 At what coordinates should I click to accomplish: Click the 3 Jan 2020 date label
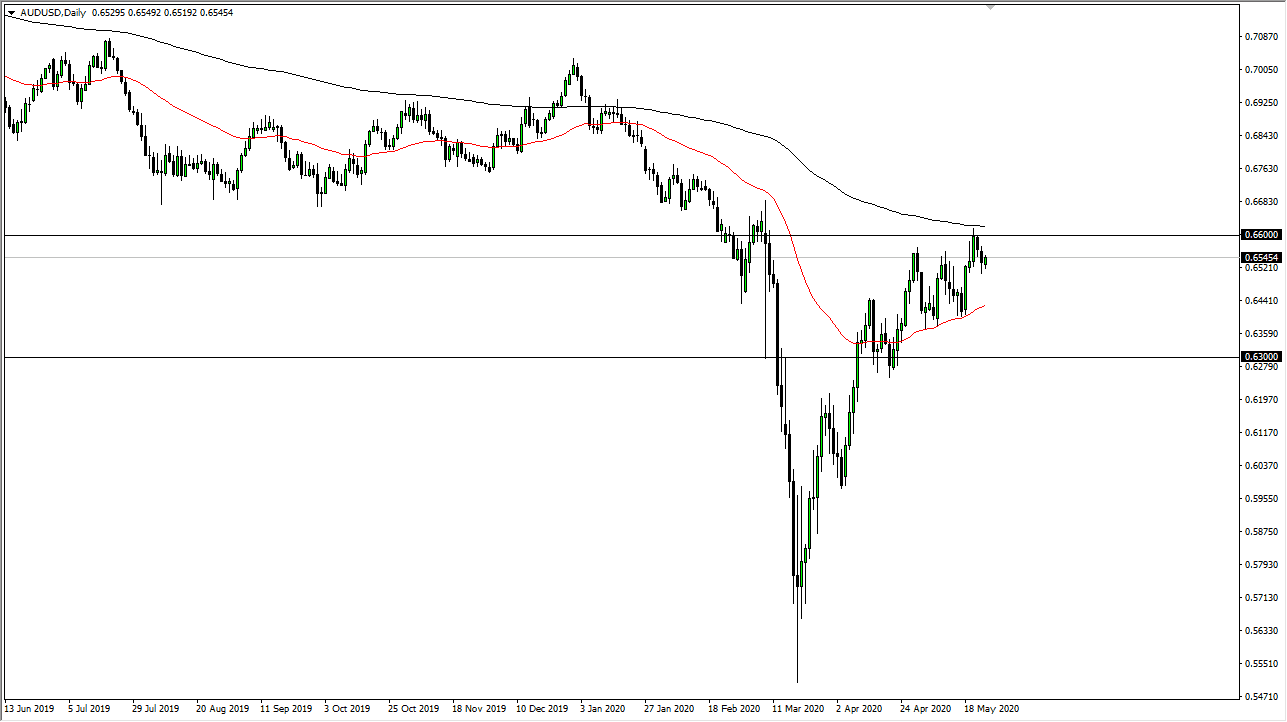coord(605,706)
